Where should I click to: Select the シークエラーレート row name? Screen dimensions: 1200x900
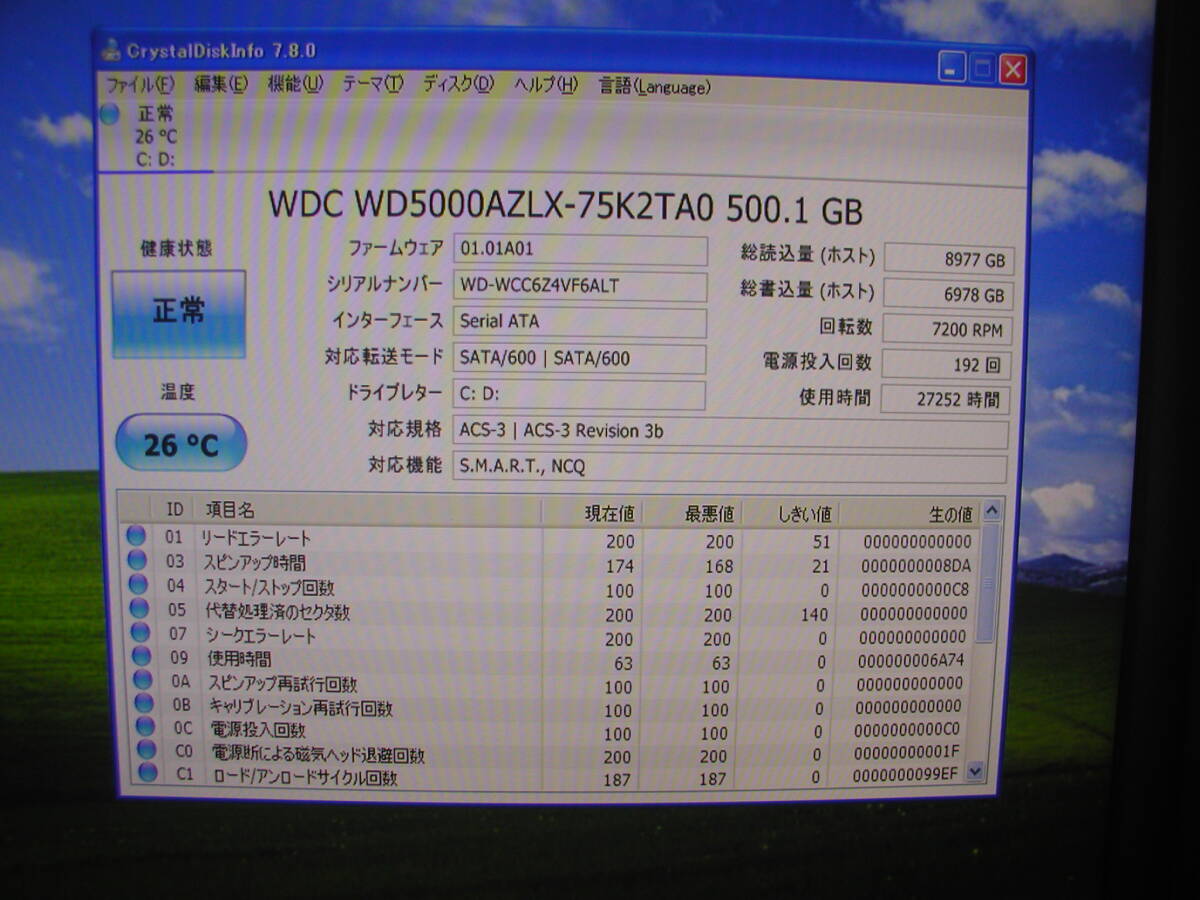[x=262, y=635]
